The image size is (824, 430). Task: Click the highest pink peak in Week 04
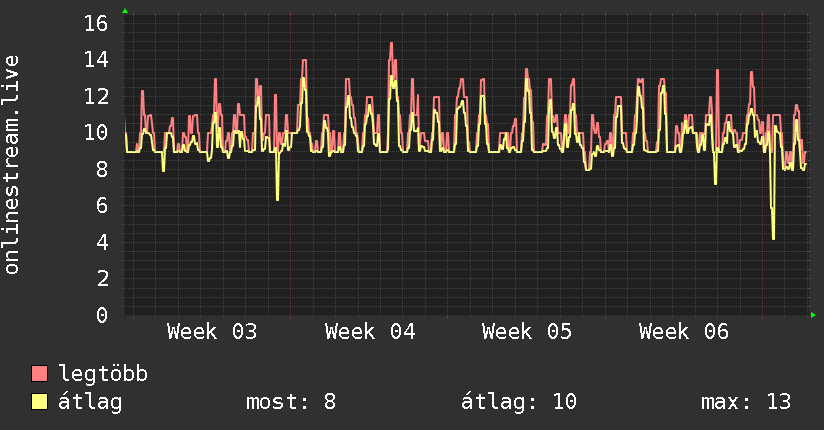coord(392,44)
